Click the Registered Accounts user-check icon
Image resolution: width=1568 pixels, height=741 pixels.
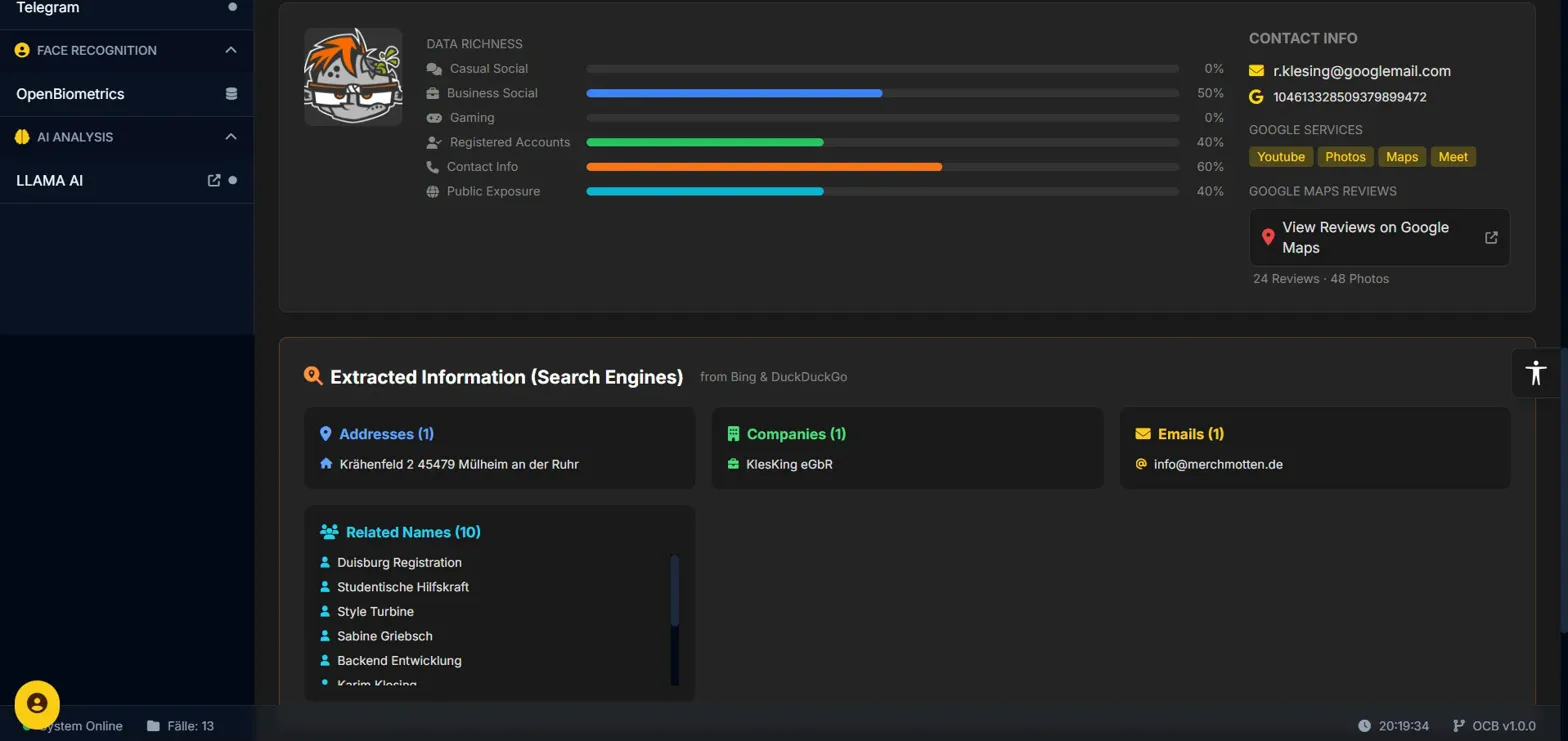coord(434,142)
